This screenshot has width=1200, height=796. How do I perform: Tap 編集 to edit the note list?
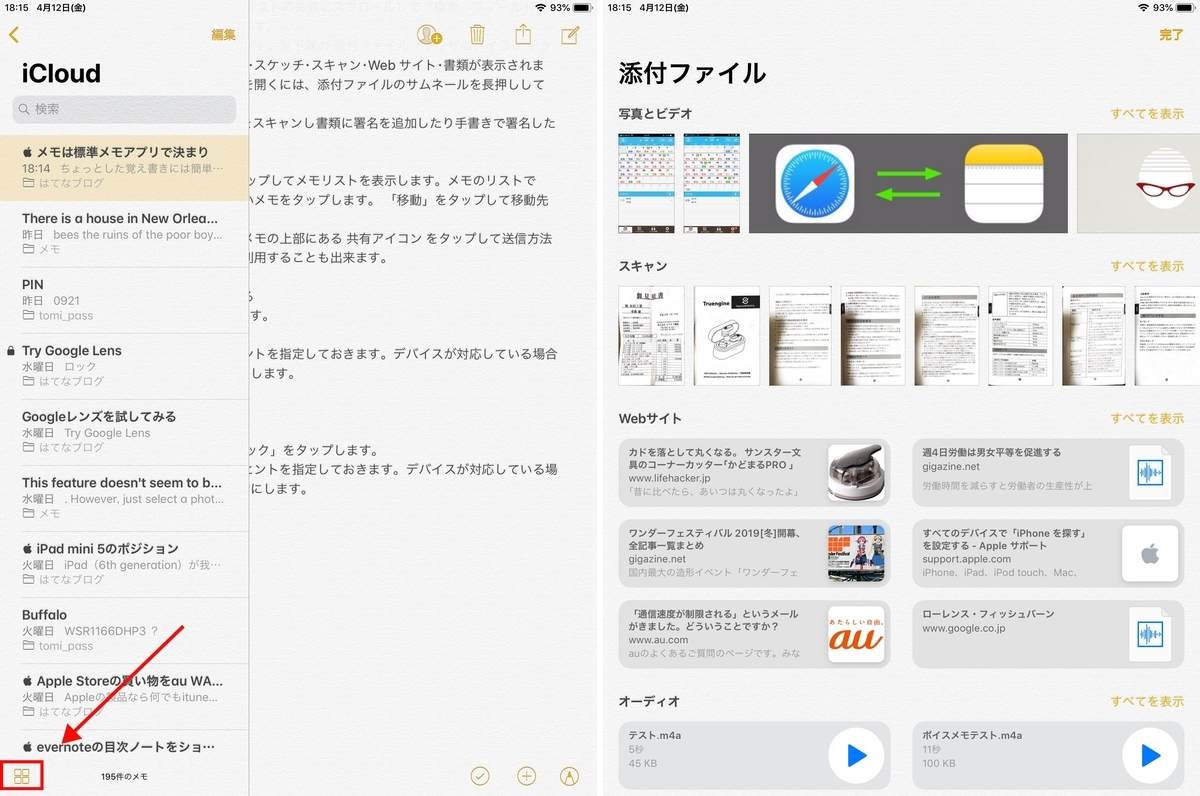click(222, 34)
